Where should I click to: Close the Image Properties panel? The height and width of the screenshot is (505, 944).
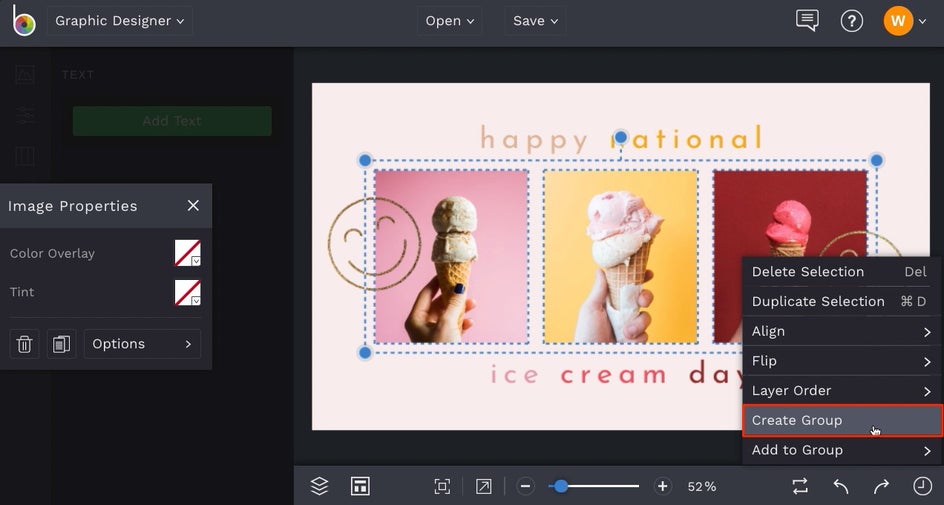click(x=193, y=206)
